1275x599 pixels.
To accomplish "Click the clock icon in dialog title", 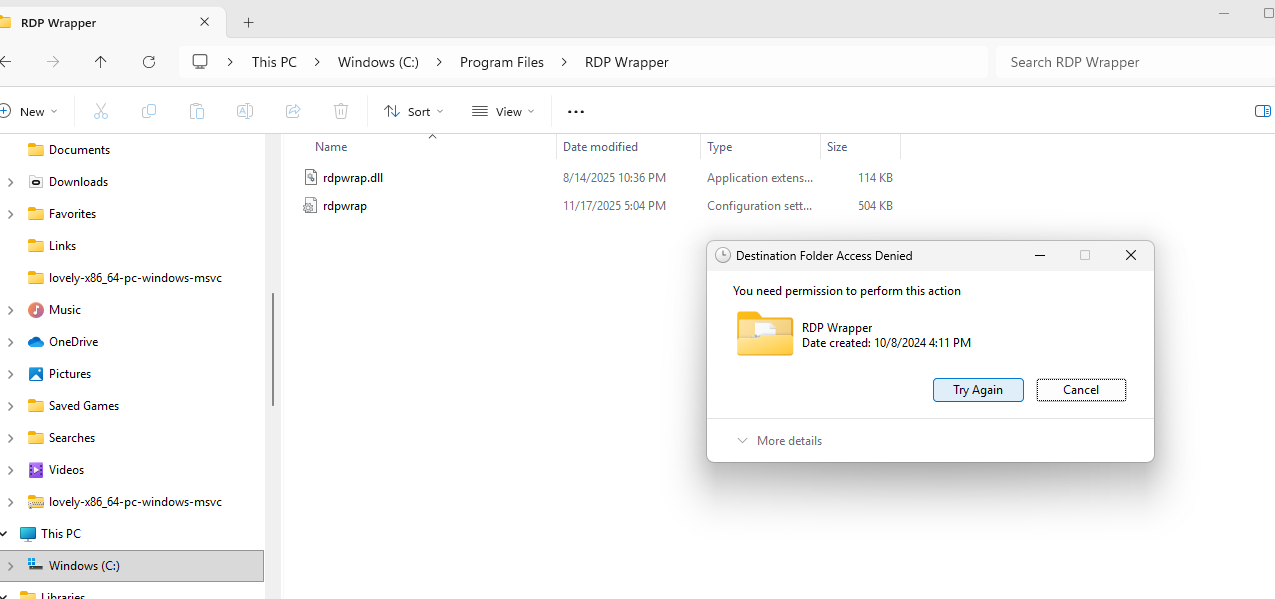I will click(723, 255).
